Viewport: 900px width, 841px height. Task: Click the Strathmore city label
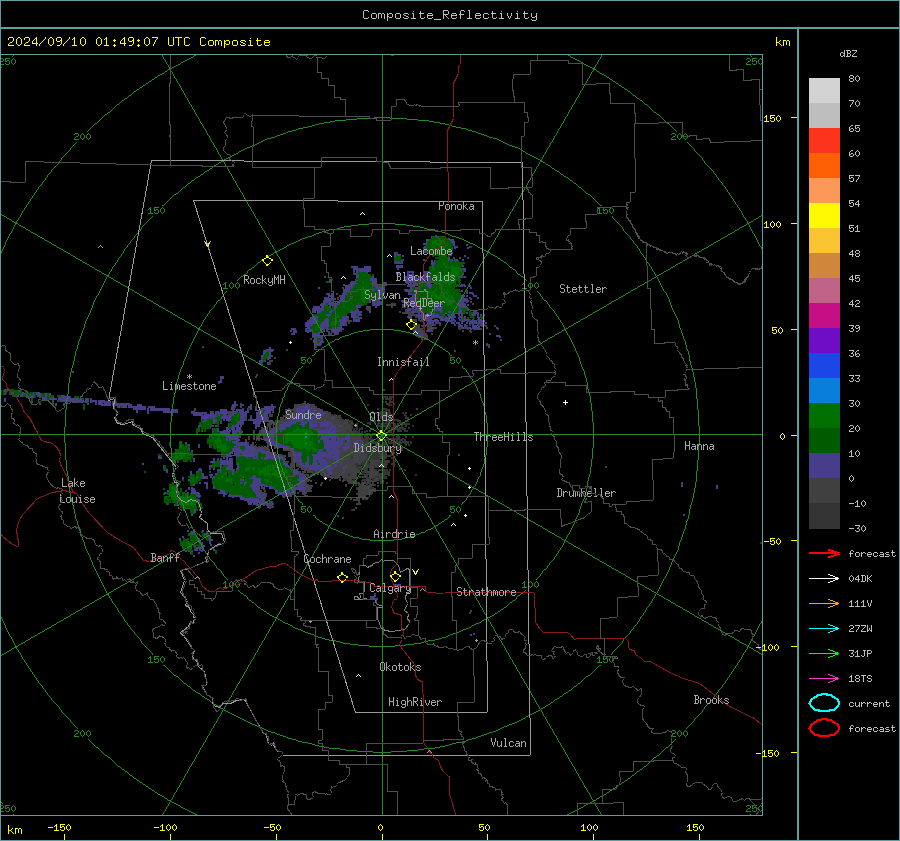point(486,592)
